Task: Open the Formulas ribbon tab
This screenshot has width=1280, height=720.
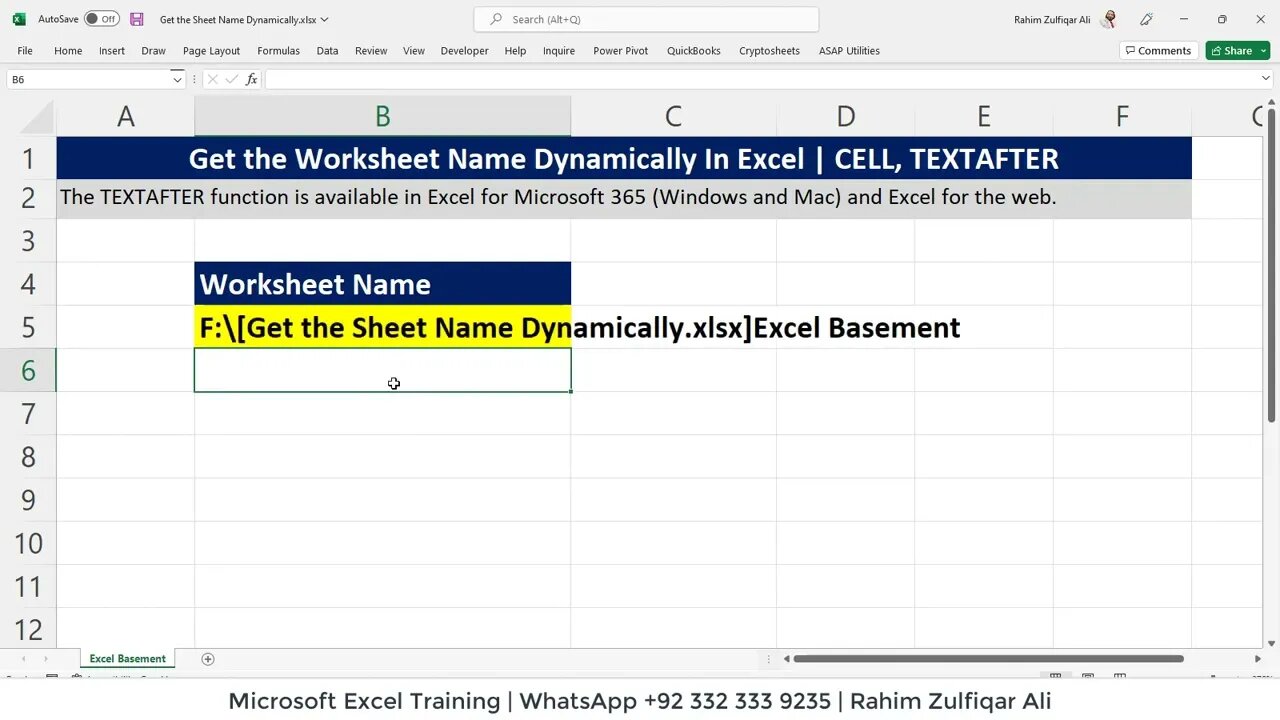Action: coord(278,51)
